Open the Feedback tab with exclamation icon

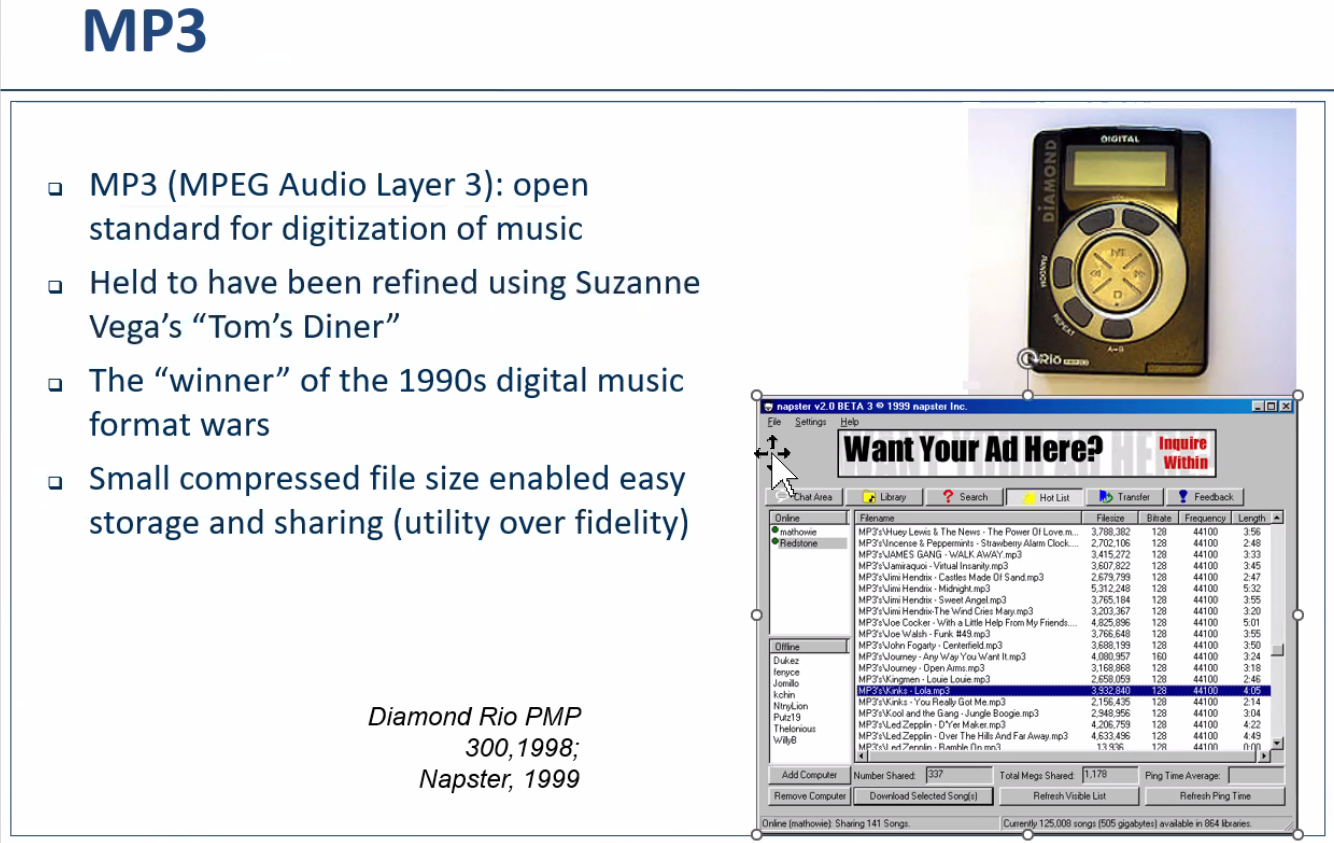pyautogui.click(x=1204, y=497)
